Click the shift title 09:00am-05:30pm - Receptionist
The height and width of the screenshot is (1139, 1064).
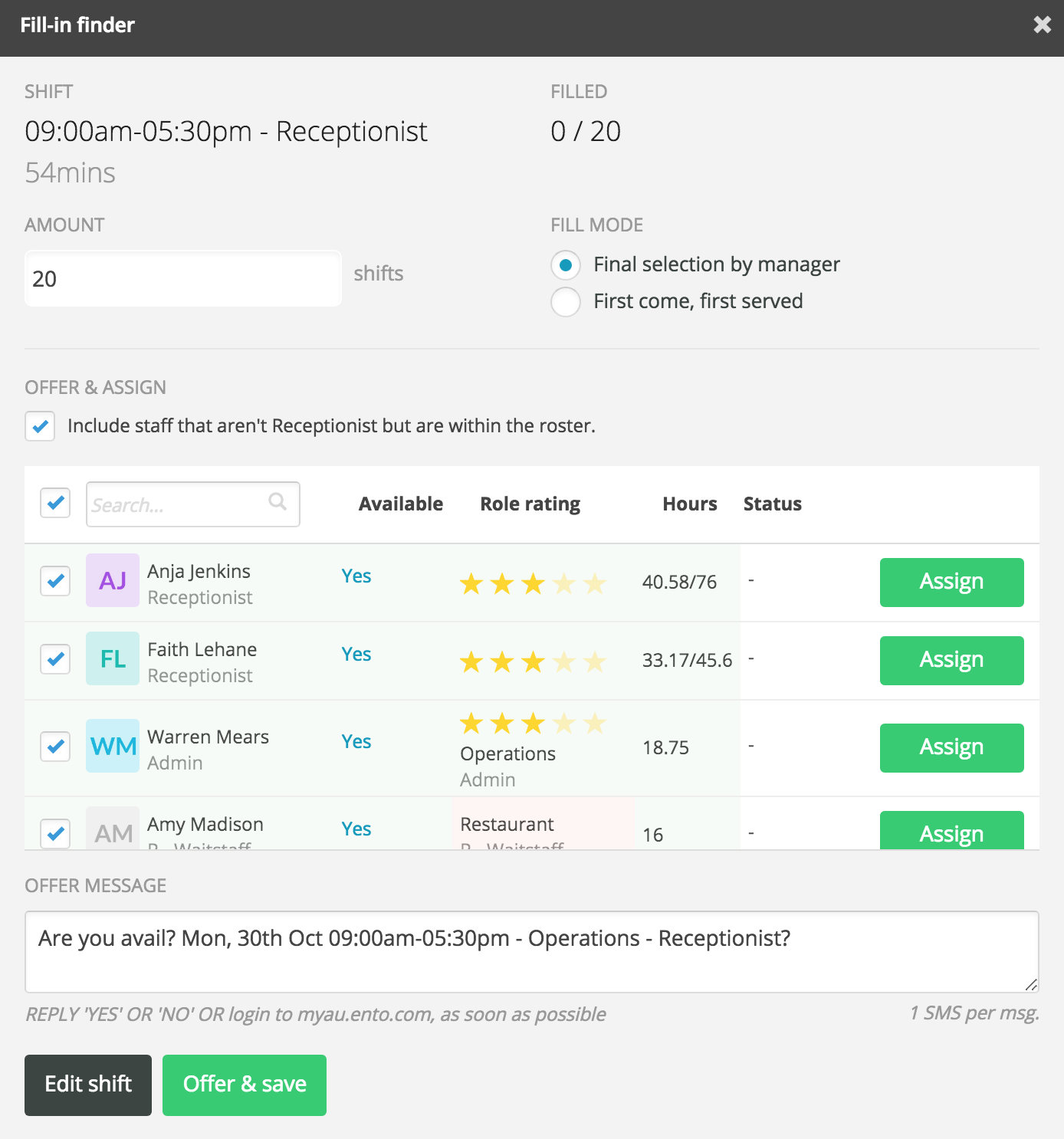[226, 131]
